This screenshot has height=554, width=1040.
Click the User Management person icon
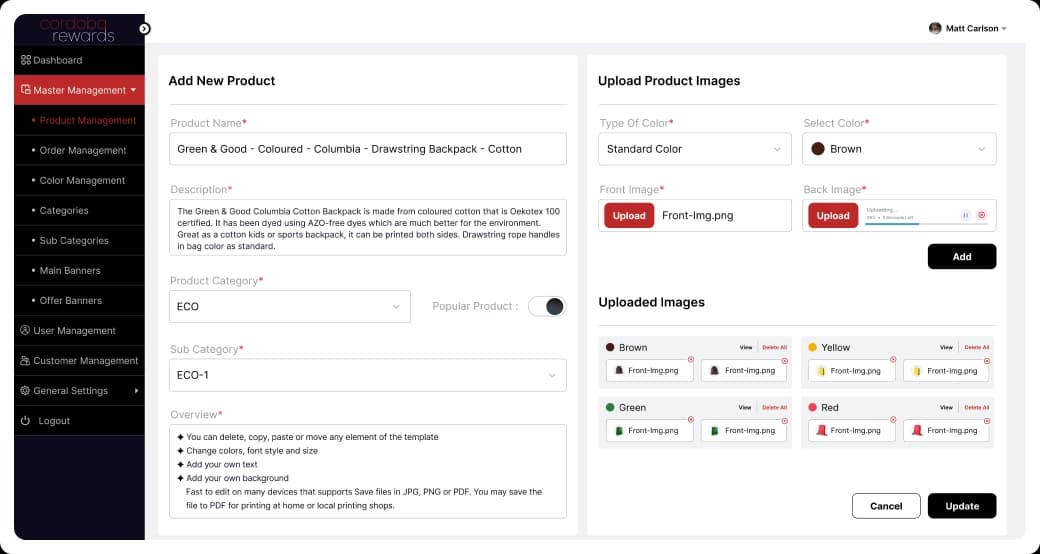(x=25, y=330)
